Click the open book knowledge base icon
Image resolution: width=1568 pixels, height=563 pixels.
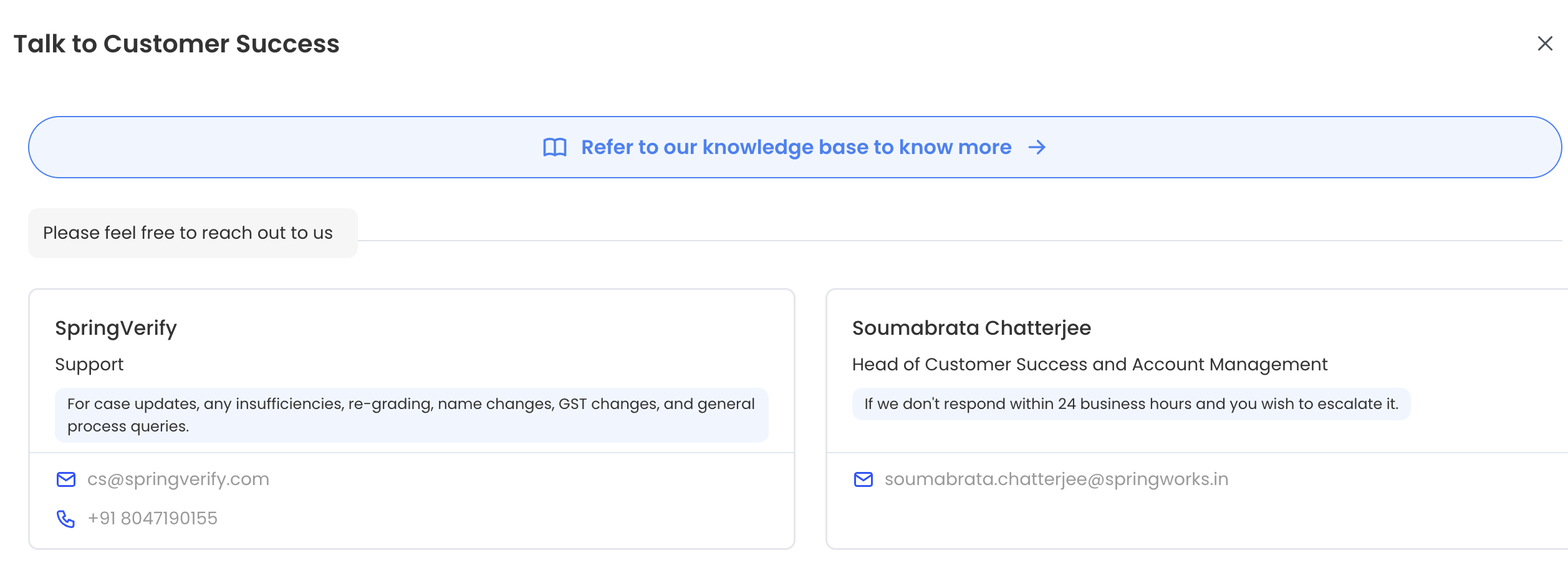coord(555,148)
